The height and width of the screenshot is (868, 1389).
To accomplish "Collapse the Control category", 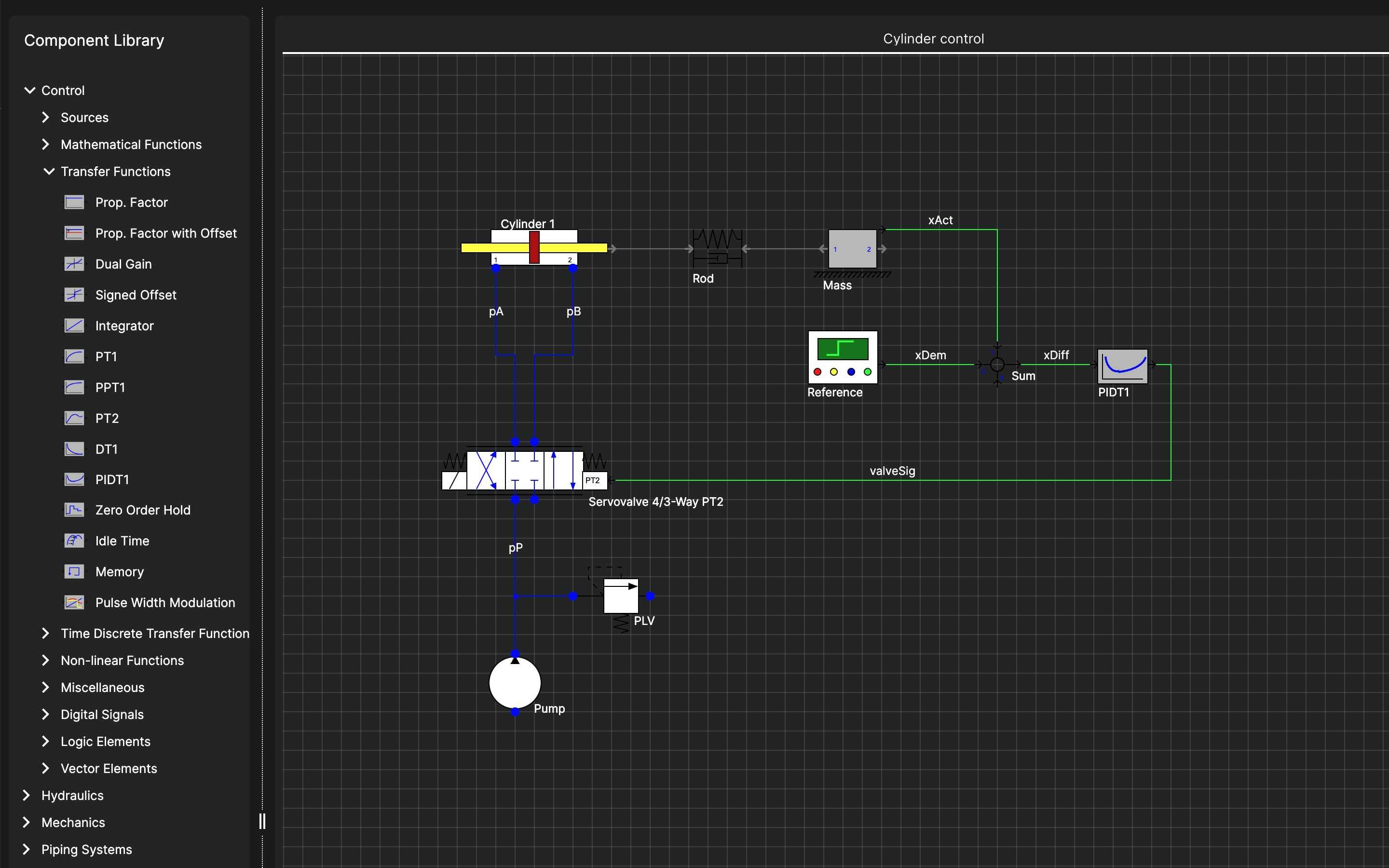I will tap(30, 91).
